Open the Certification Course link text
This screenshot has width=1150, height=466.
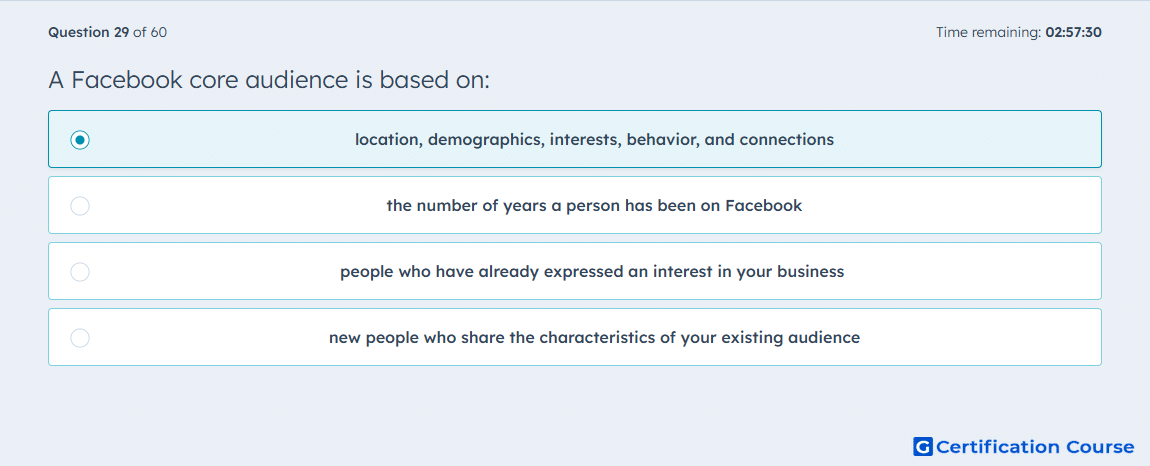pyautogui.click(x=1035, y=446)
